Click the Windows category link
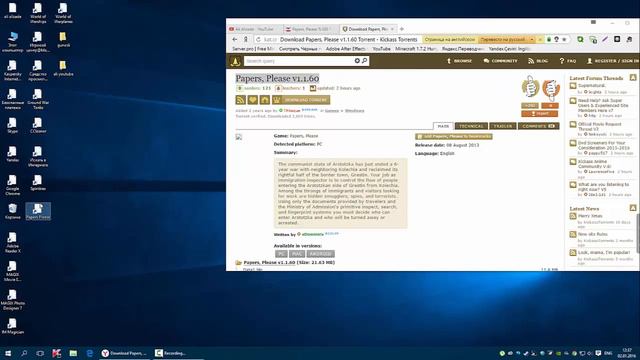Screen dimensions: 640x360 (x=354, y=111)
